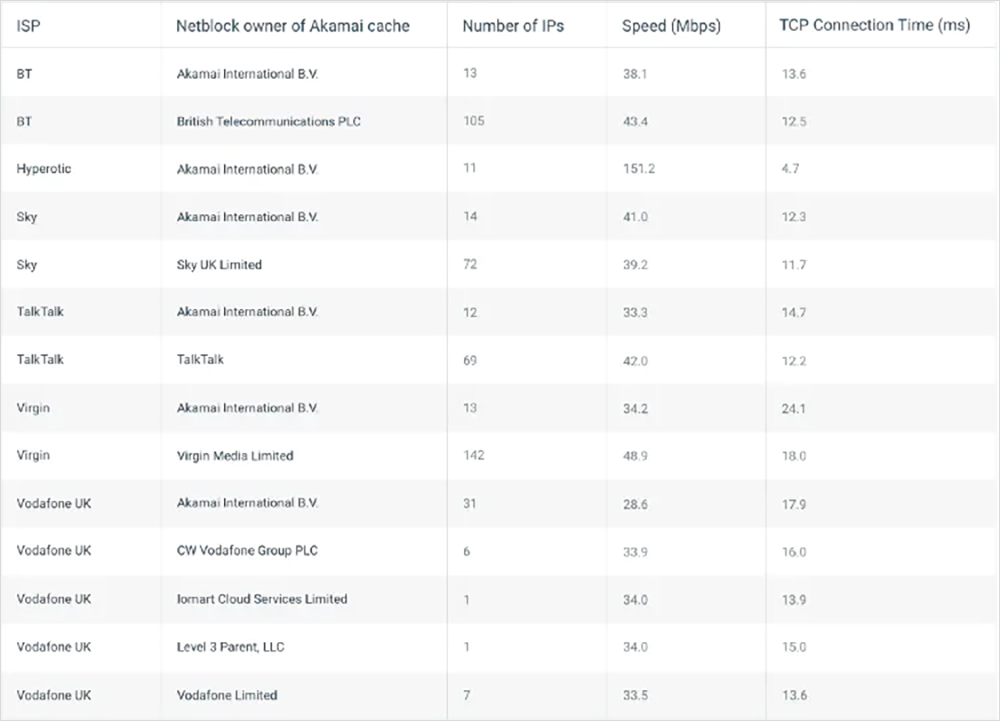Select the TCP Connection Time (ms) header

(x=874, y=26)
